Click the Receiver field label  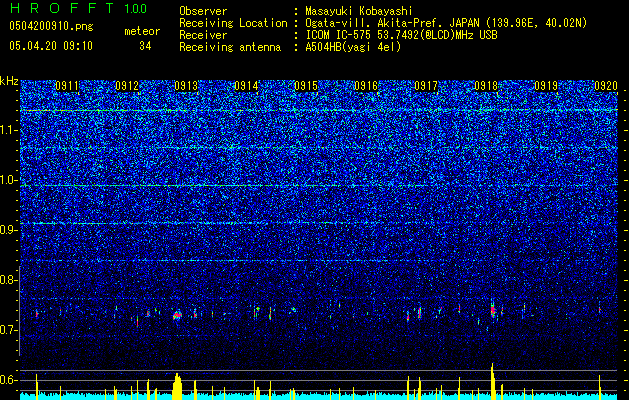coord(203,35)
